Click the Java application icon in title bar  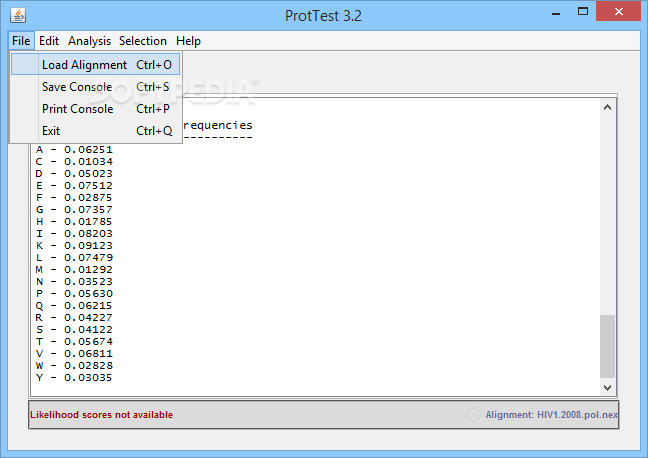(x=18, y=16)
